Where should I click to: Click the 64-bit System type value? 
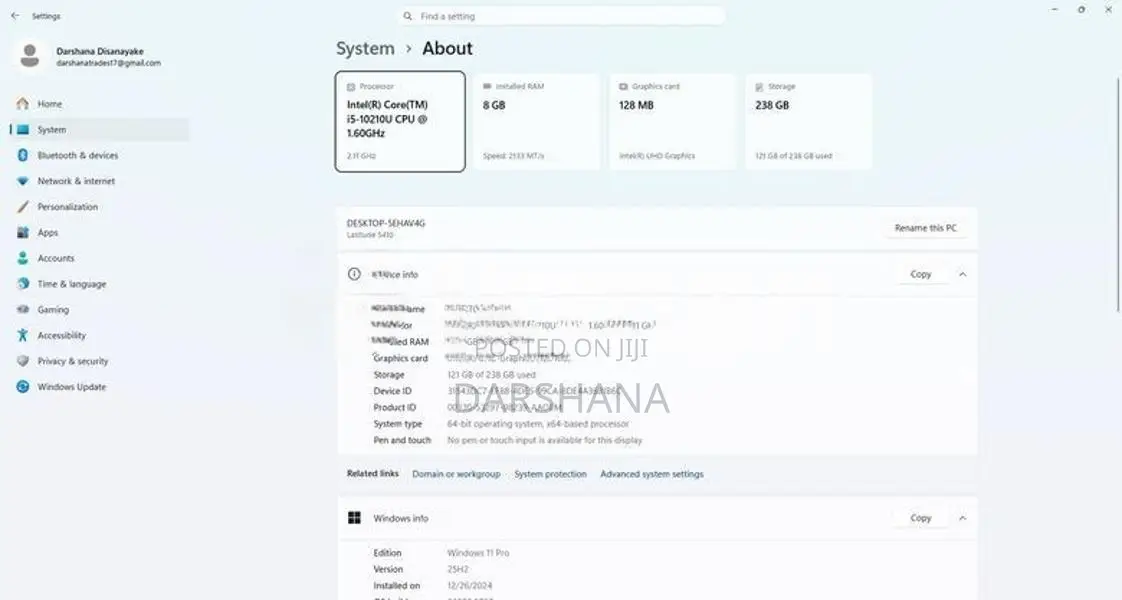coord(538,424)
